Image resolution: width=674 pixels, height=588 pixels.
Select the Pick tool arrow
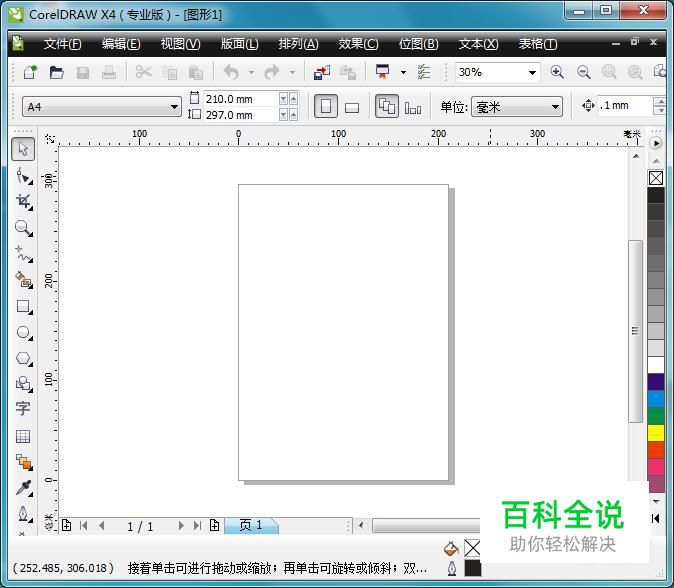pos(23,149)
